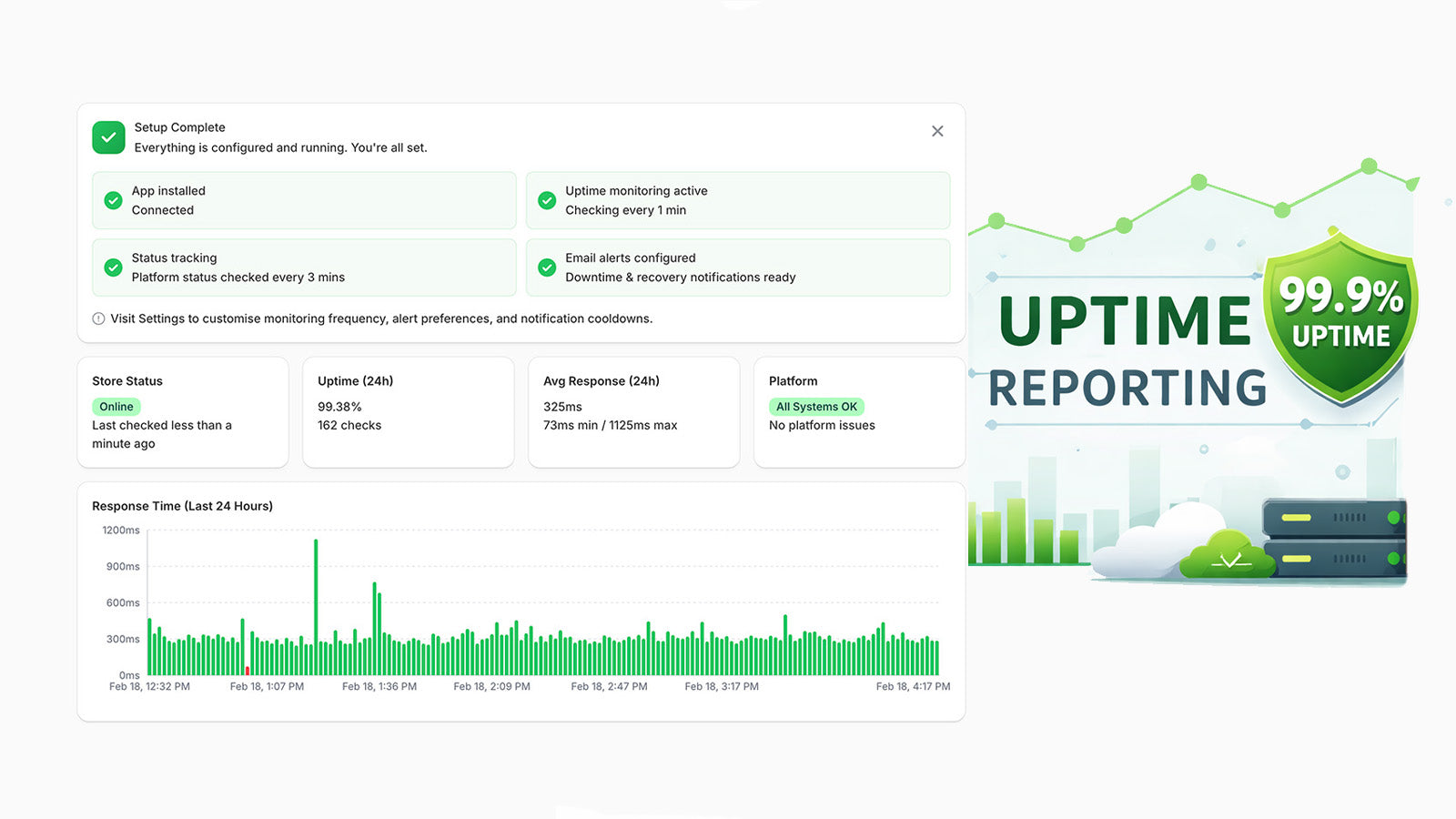Click the Online status badge

pos(116,407)
